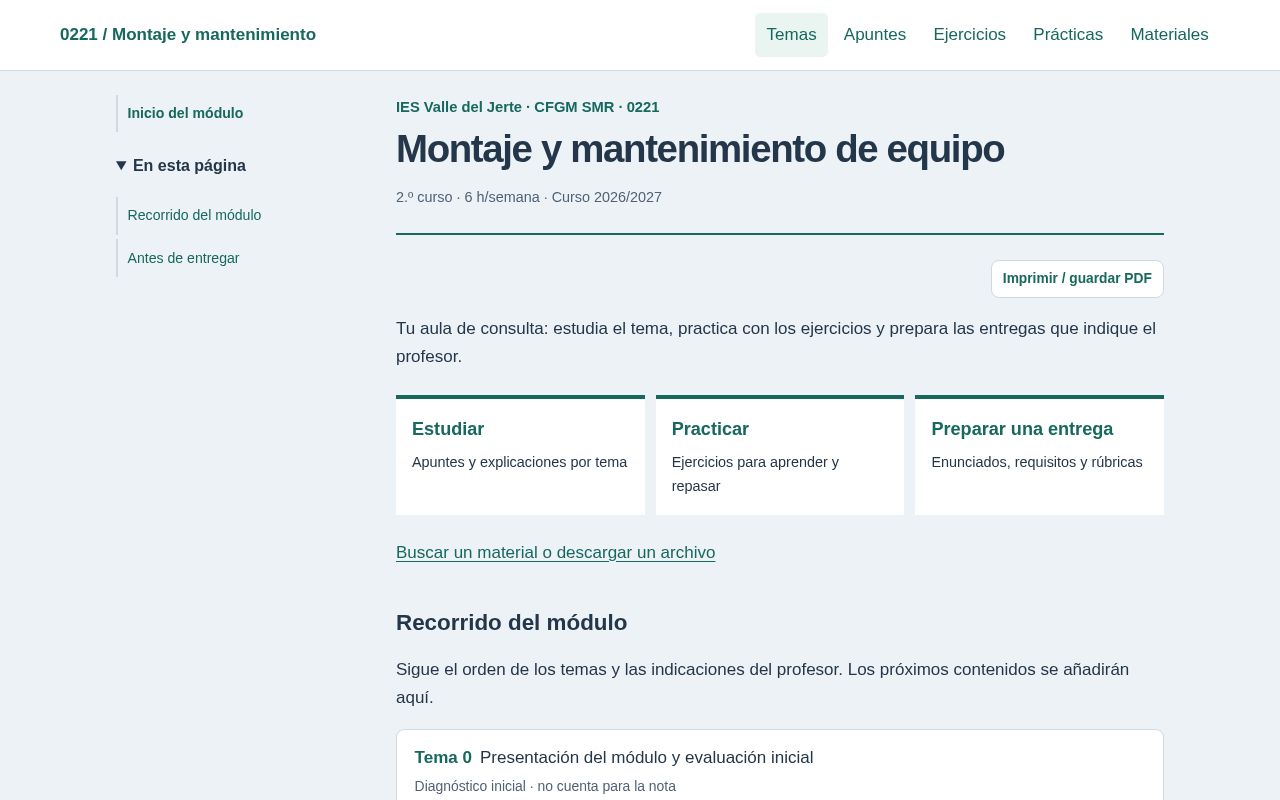Select the Temas tab

point(791,35)
